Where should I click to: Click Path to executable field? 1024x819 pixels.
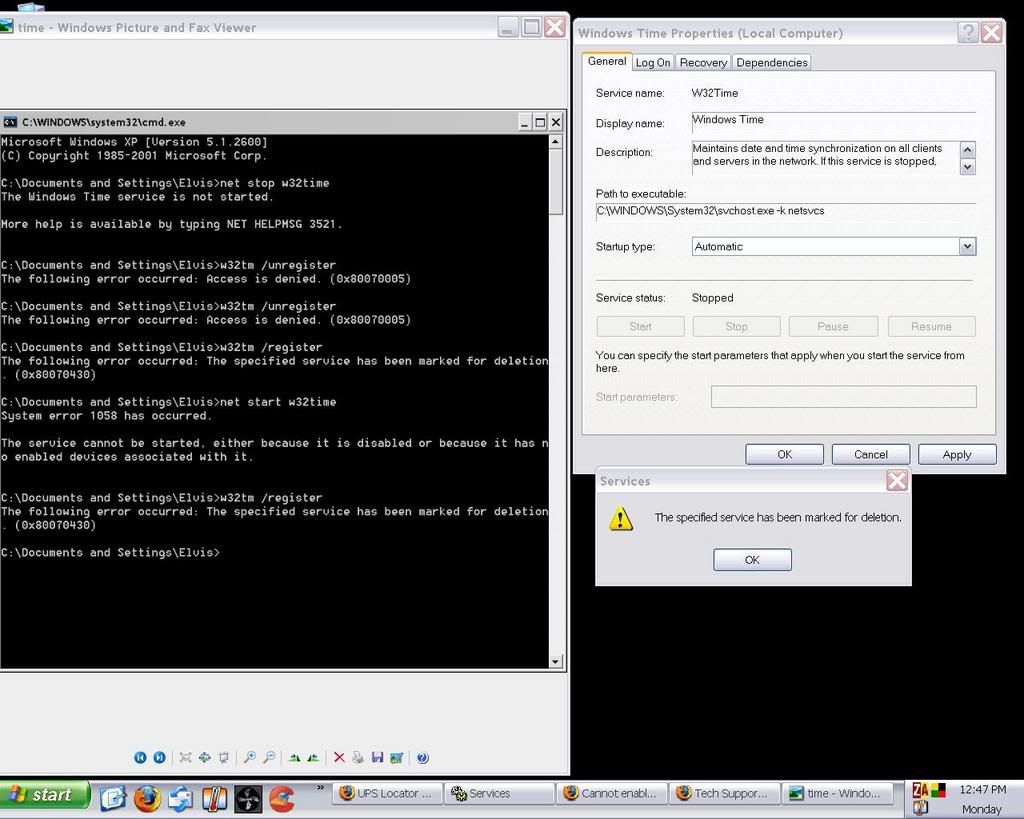point(786,212)
